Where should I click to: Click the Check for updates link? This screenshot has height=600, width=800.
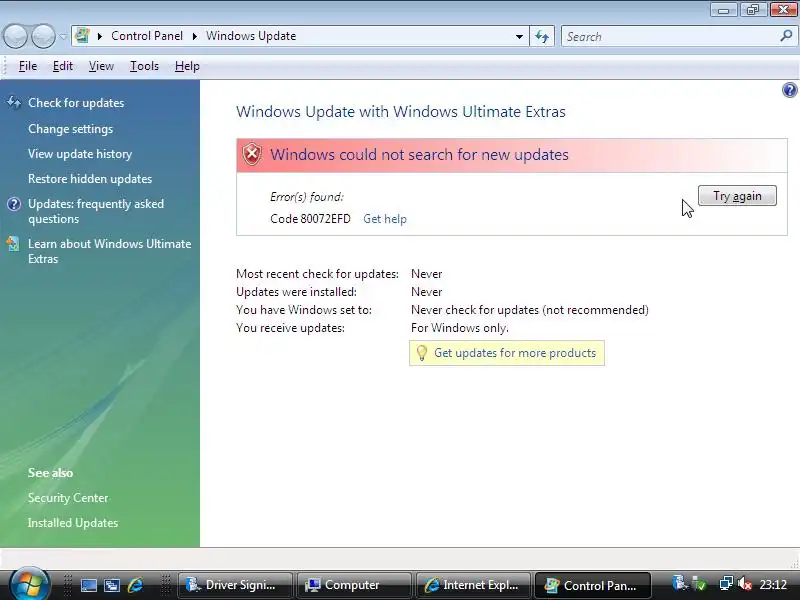pyautogui.click(x=76, y=103)
